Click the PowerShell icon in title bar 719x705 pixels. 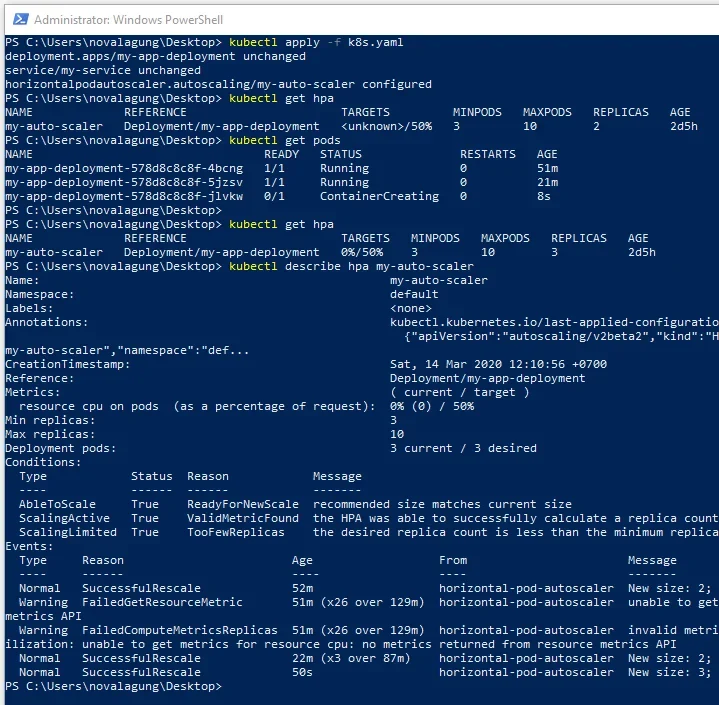tap(20, 19)
